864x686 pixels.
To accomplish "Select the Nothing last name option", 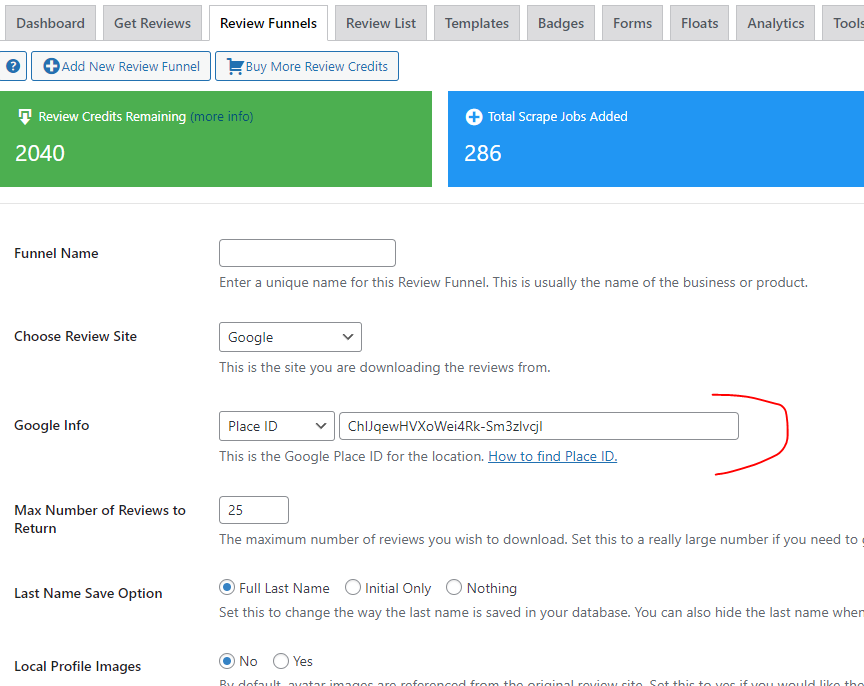I will click(x=454, y=587).
